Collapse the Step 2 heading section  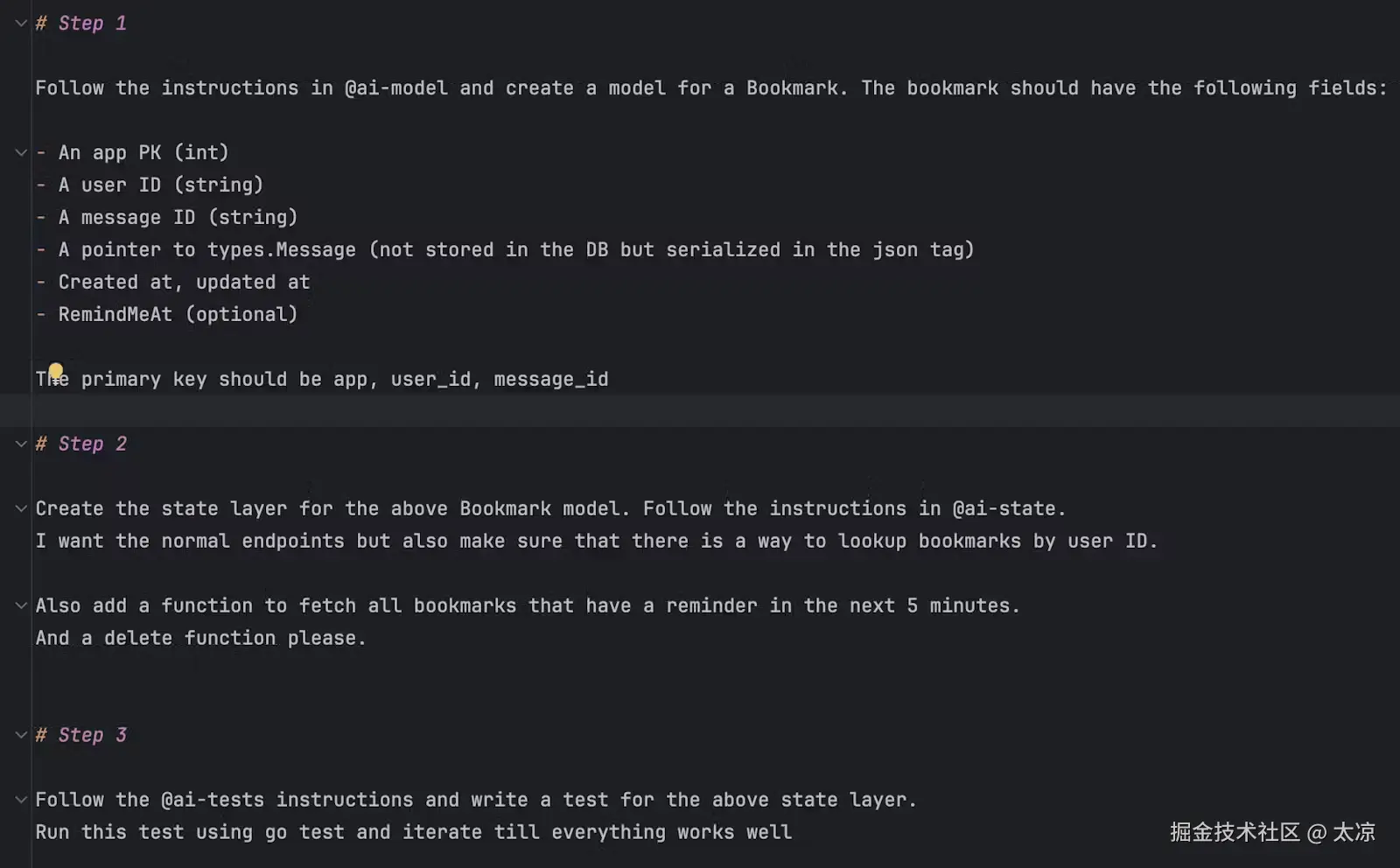pyautogui.click(x=21, y=444)
